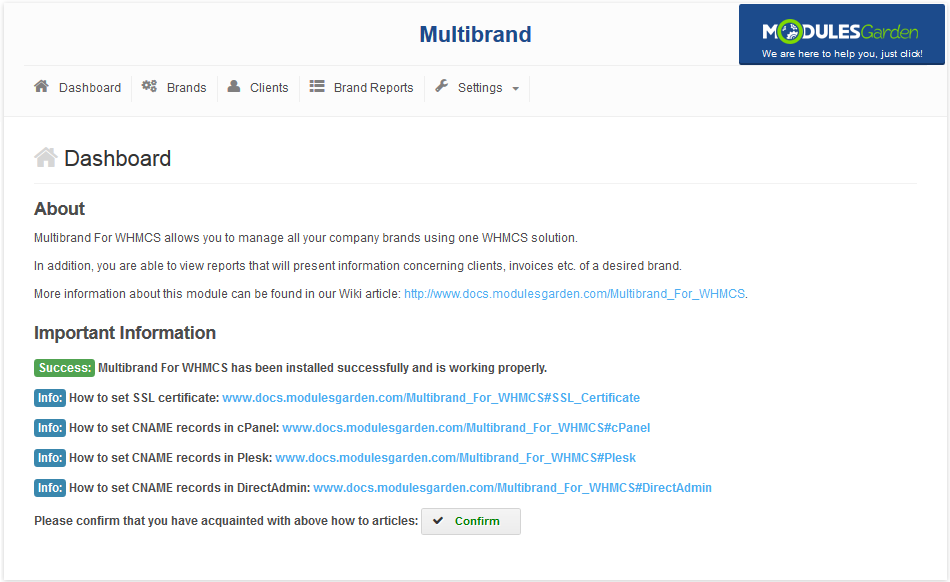The image size is (950, 582).
Task: Open the DirectAdmin CNAME documentation link
Action: [512, 488]
